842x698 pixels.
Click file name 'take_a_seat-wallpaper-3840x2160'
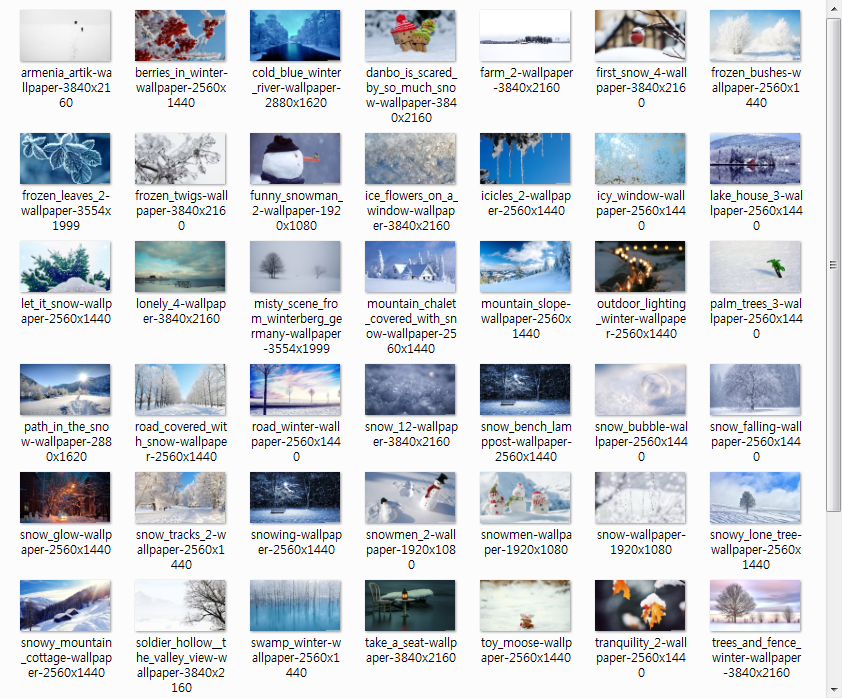(x=411, y=650)
